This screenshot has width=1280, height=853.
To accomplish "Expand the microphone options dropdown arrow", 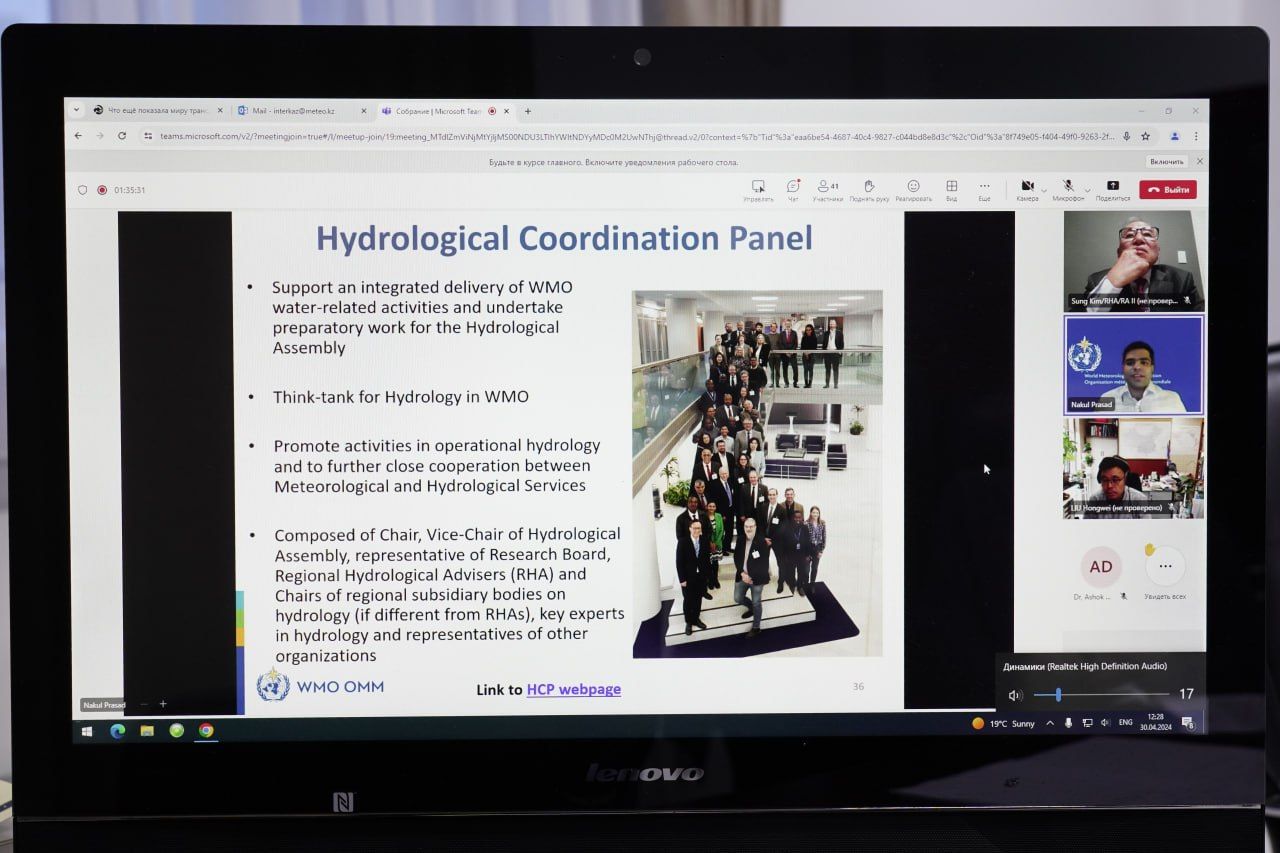I will 1087,190.
